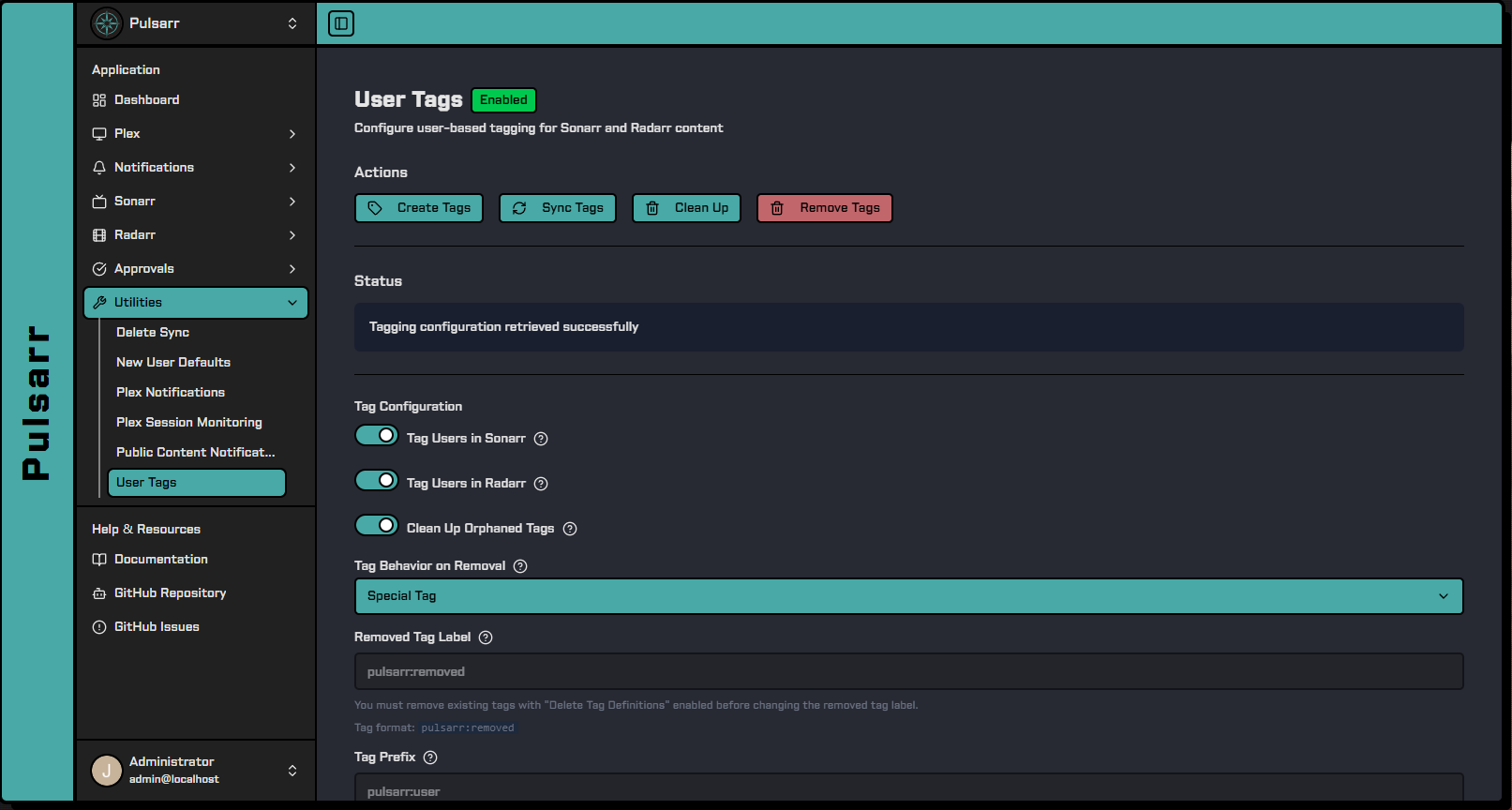Click the sidebar collapse icon in top bar
Screen dimensions: 1512x810
click(x=341, y=23)
